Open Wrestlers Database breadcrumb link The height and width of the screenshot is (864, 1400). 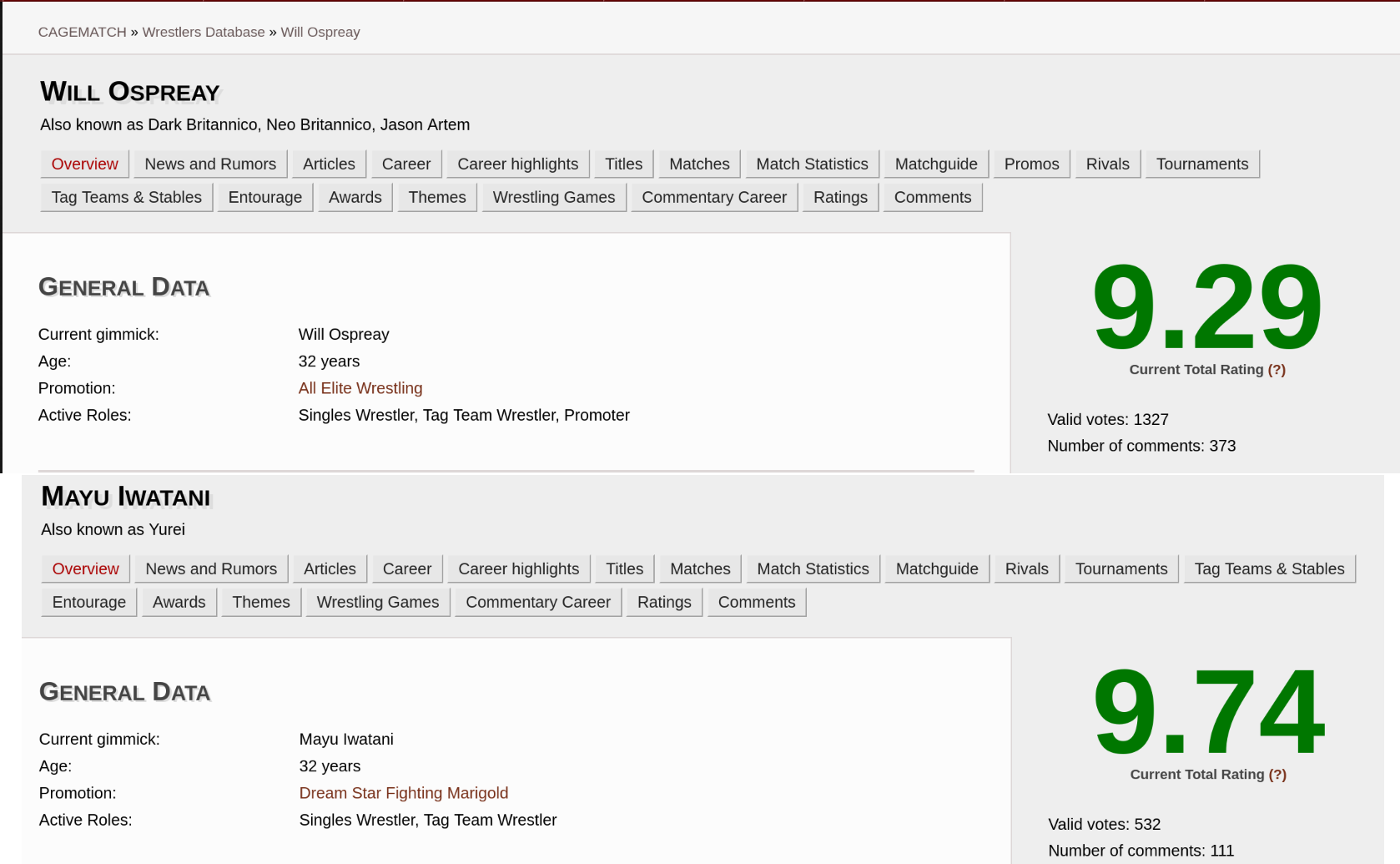point(204,32)
